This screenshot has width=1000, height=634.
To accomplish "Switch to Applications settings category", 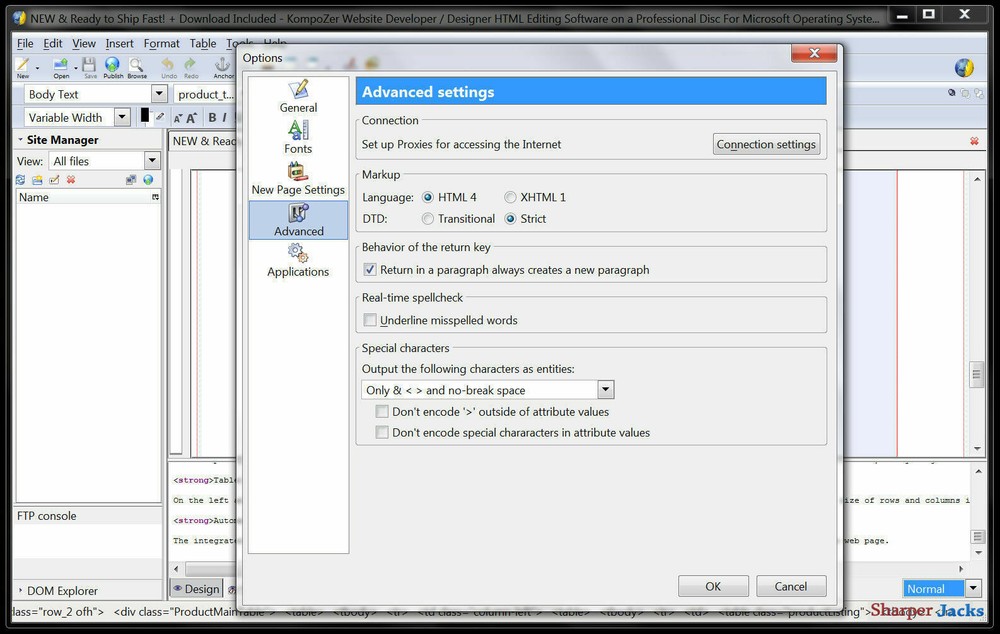I will point(297,261).
